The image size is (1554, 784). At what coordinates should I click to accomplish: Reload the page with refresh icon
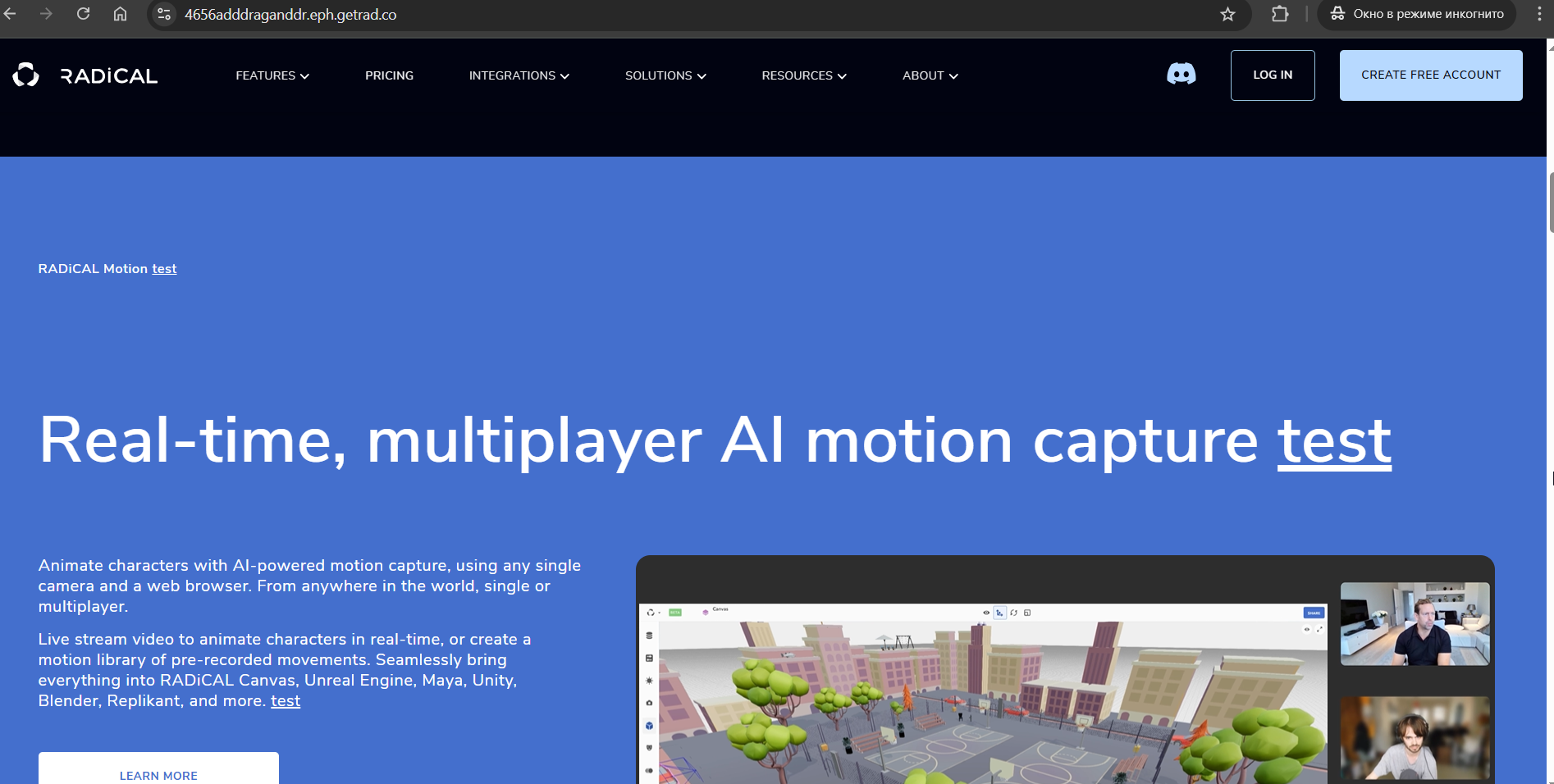83,14
